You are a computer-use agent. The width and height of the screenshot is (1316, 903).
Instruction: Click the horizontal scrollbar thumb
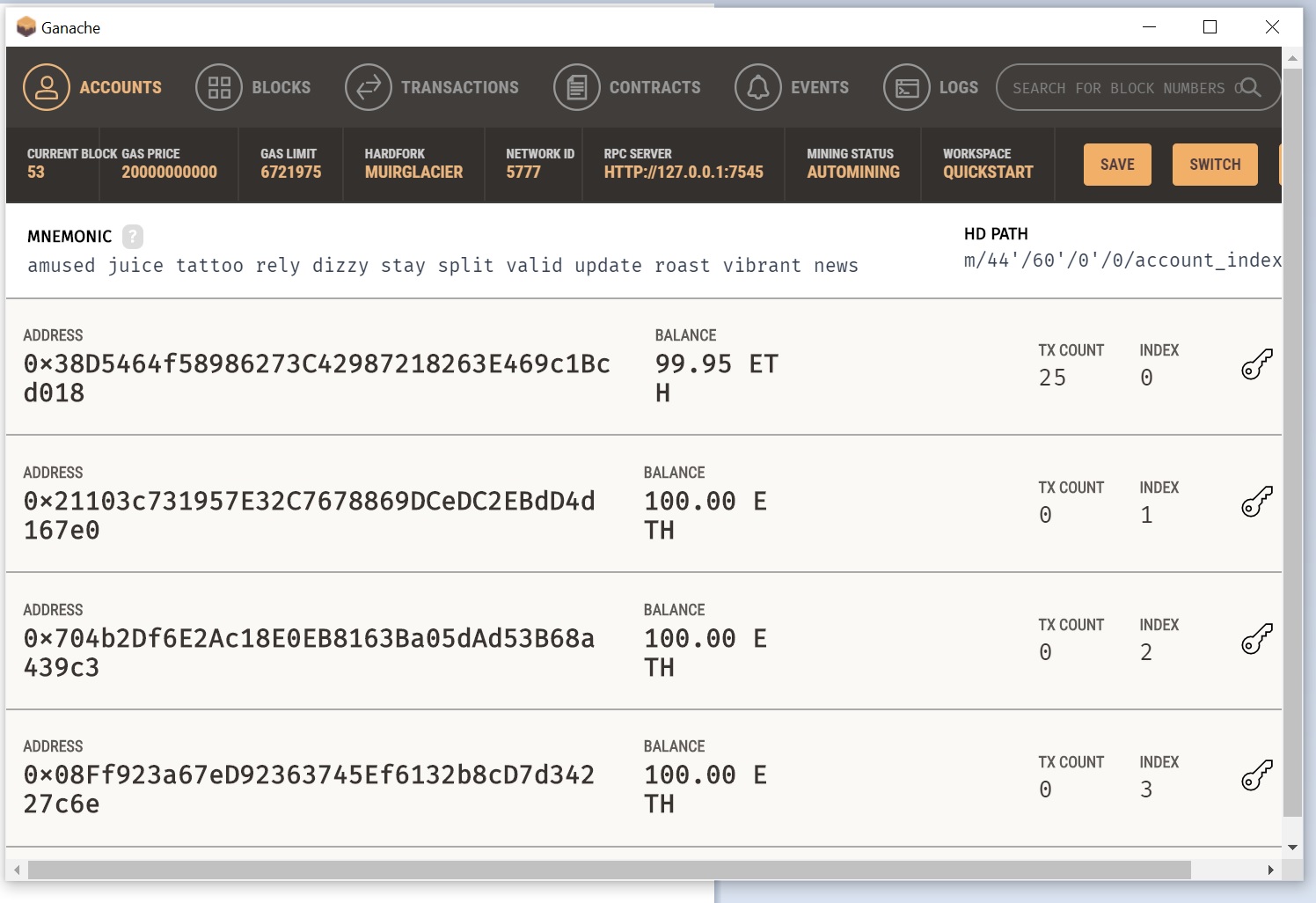pyautogui.click(x=610, y=870)
